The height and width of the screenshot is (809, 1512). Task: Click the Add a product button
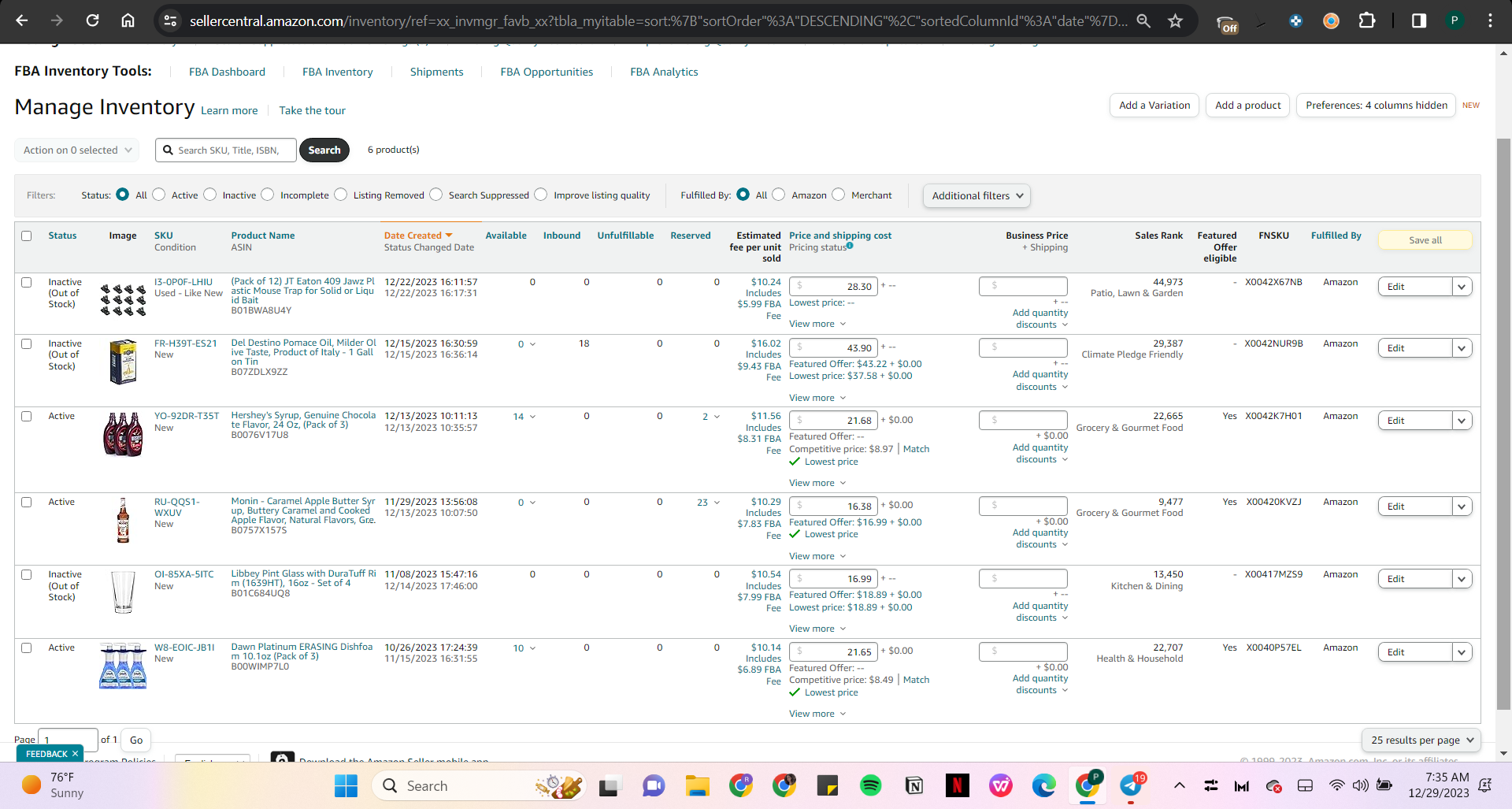click(1247, 106)
